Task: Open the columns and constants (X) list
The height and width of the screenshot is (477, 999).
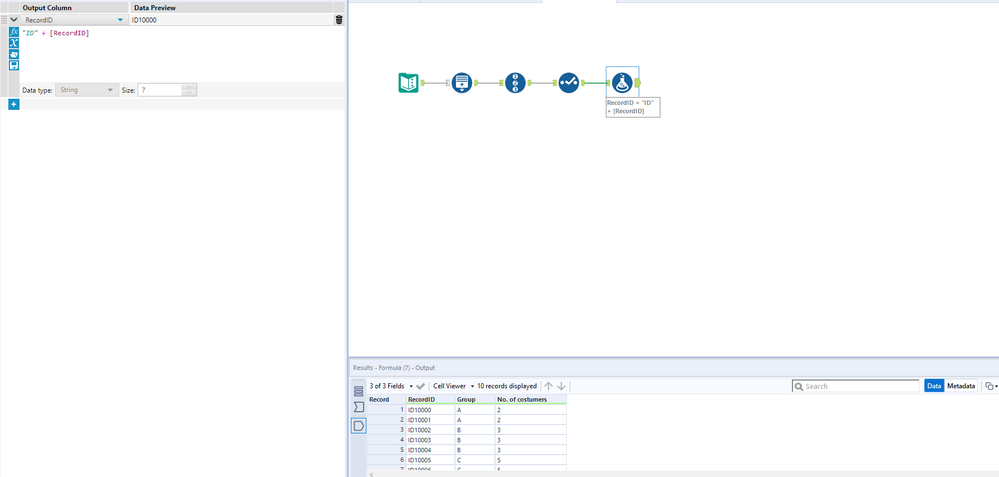Action: [x=13, y=43]
